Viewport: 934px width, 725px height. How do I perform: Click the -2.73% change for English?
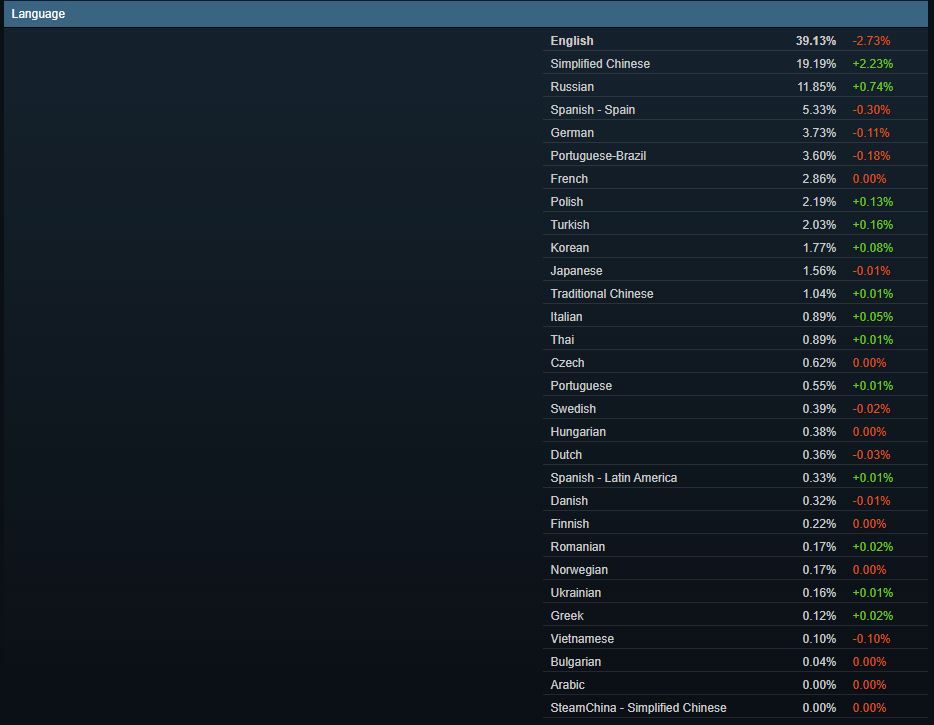point(871,41)
